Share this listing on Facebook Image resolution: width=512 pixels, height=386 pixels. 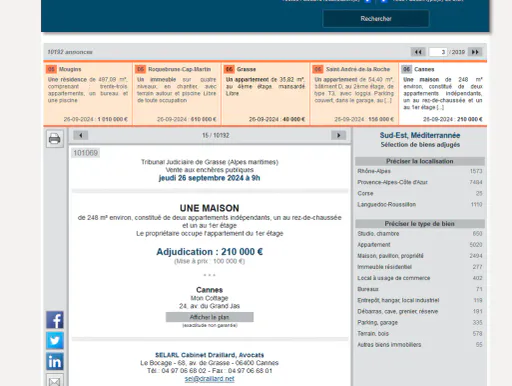point(55,320)
